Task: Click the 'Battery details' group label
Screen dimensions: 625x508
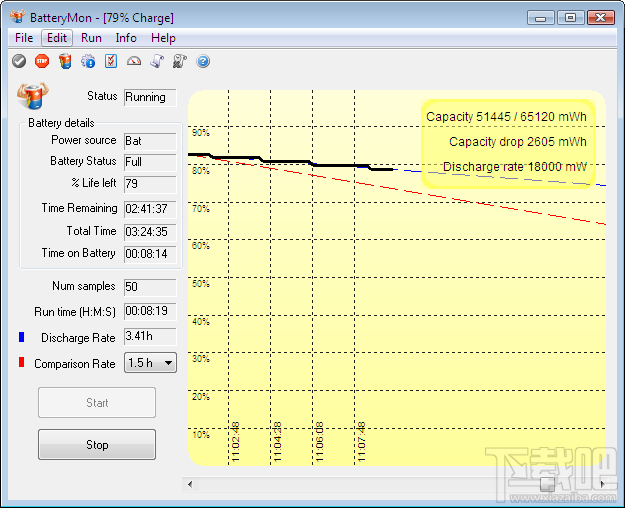Action: [61, 123]
